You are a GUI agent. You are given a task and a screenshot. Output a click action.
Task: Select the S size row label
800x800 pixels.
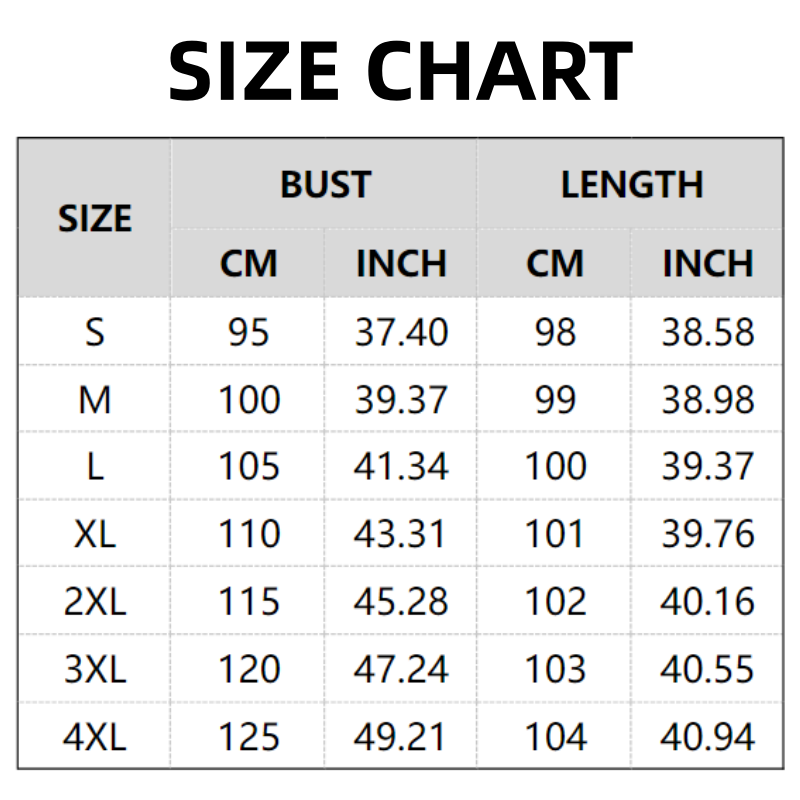coord(95,331)
